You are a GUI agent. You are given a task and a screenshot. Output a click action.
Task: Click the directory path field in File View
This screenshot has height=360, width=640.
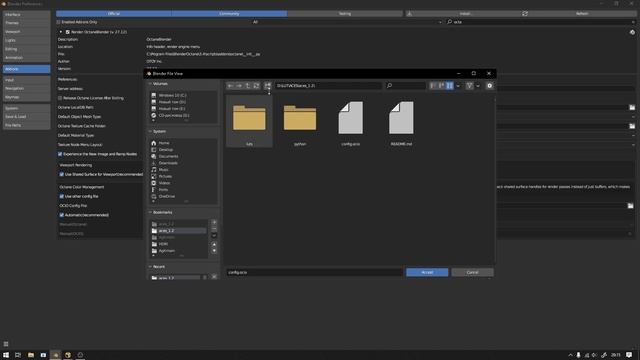329,86
